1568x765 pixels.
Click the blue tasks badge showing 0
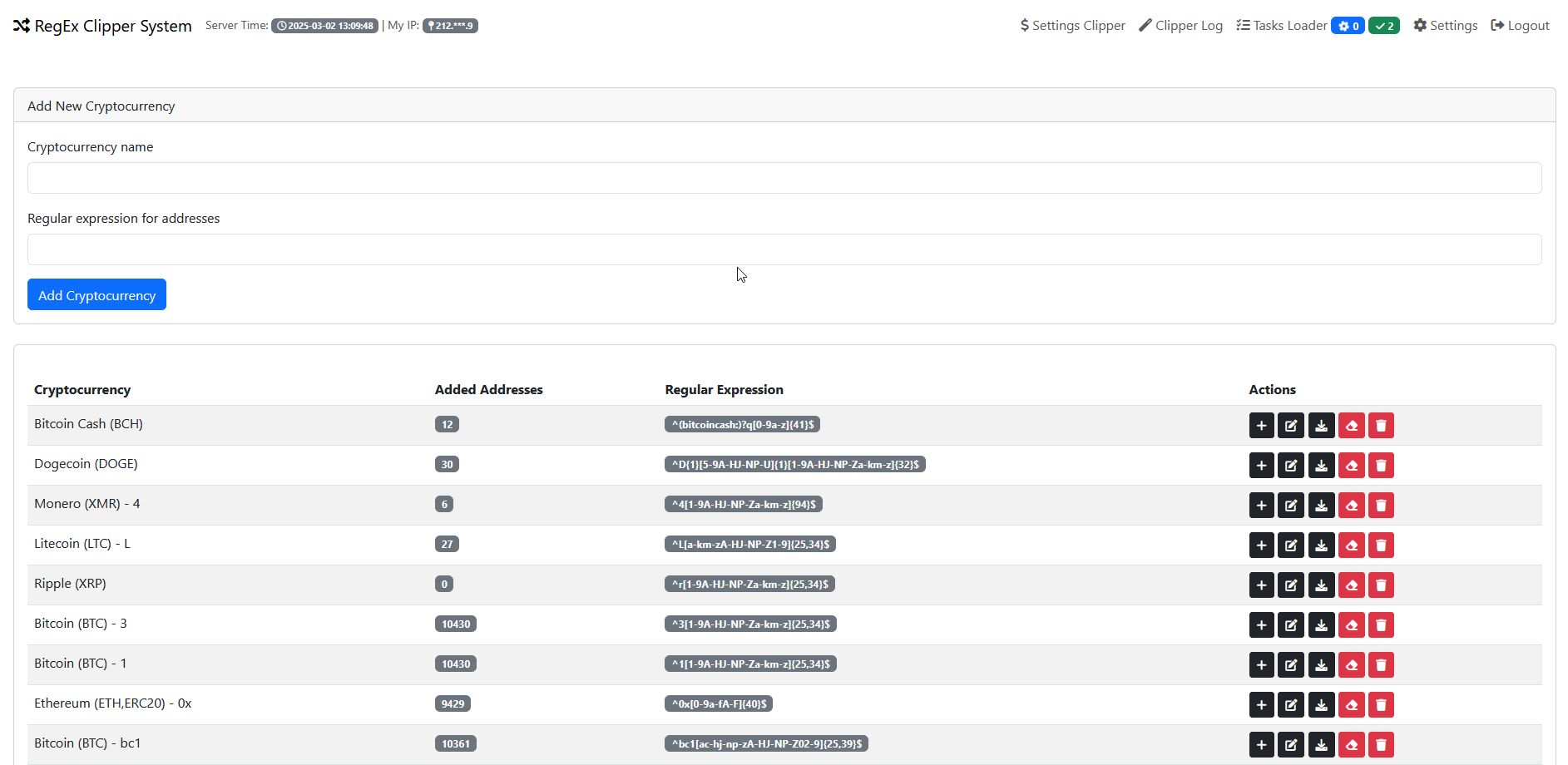[x=1348, y=26]
